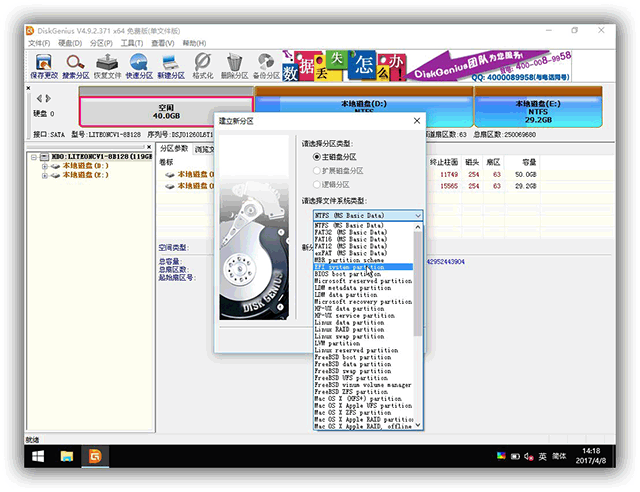Launch the 快速分区 (Quick Partition) tool
Image resolution: width=640 pixels, height=492 pixels.
(139, 66)
